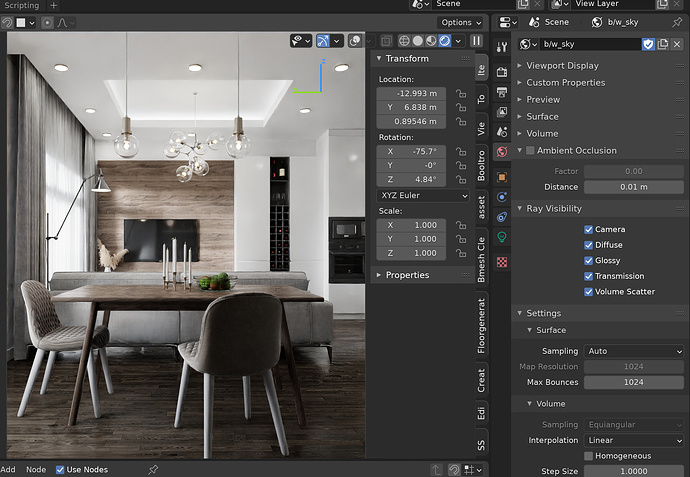Adjust the Max Bounces 1024 field
Image resolution: width=690 pixels, height=477 pixels.
point(634,382)
